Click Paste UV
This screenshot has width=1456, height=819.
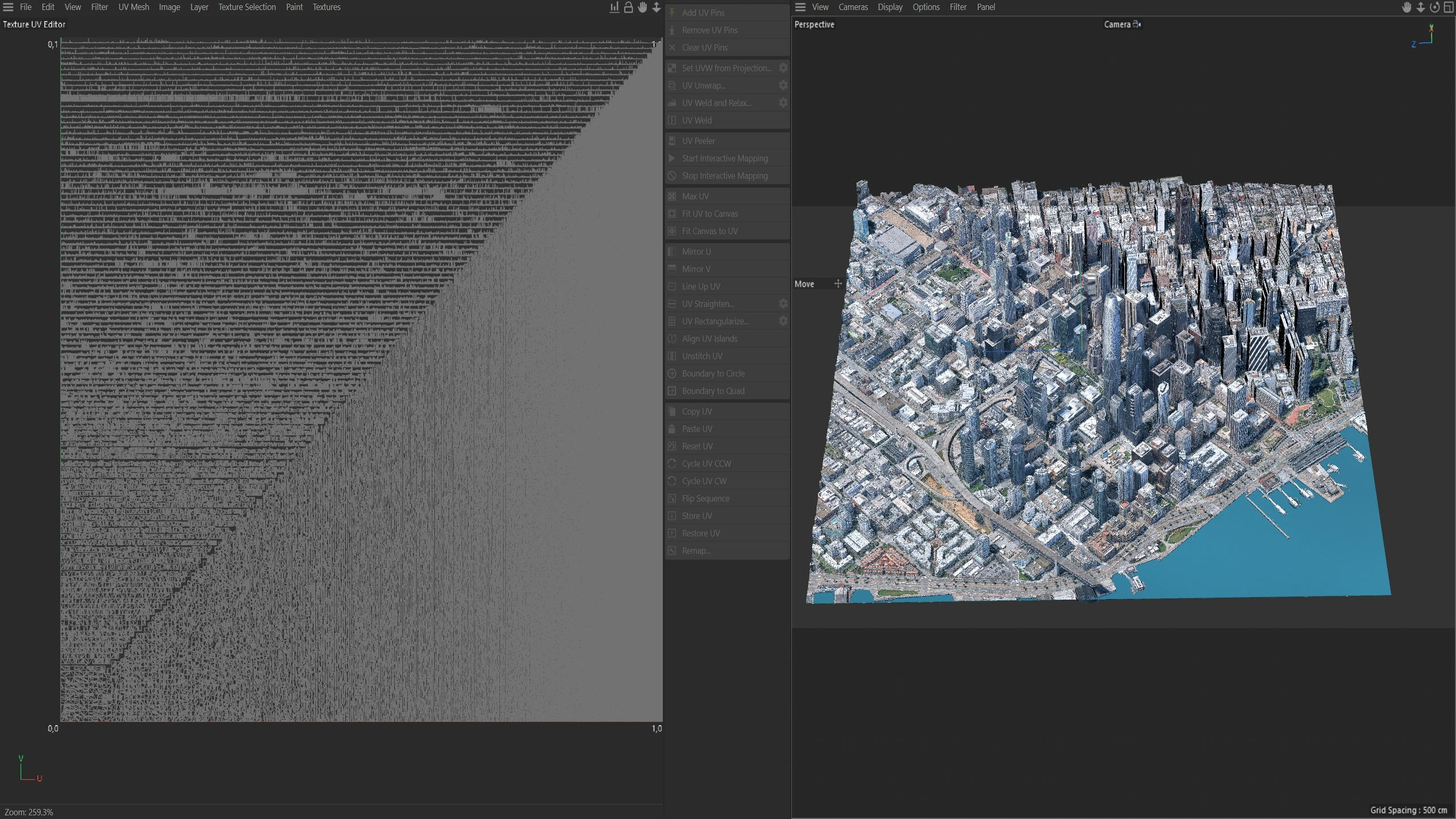tap(727, 429)
